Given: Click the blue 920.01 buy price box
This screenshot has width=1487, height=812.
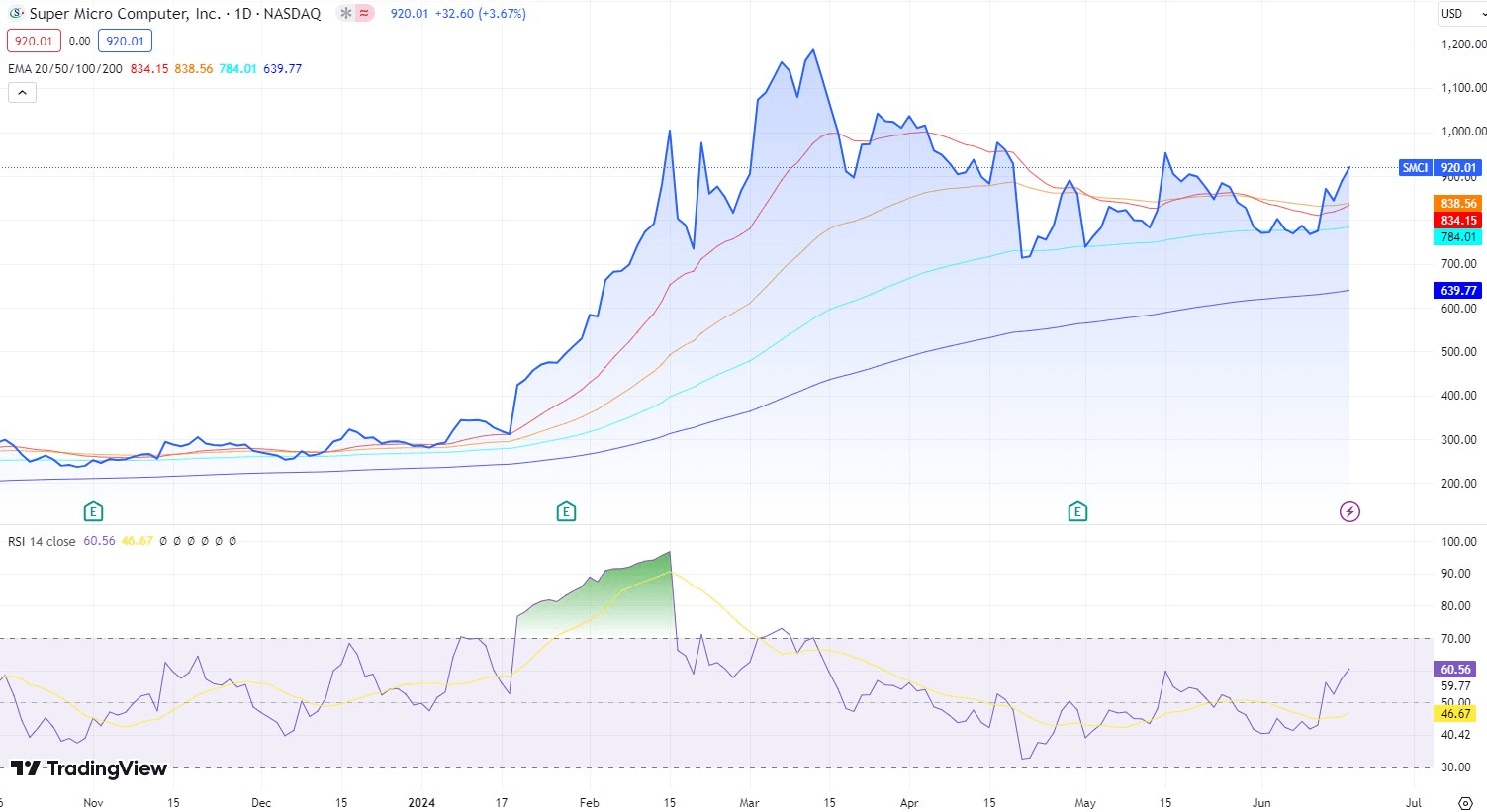Looking at the screenshot, I should [125, 42].
